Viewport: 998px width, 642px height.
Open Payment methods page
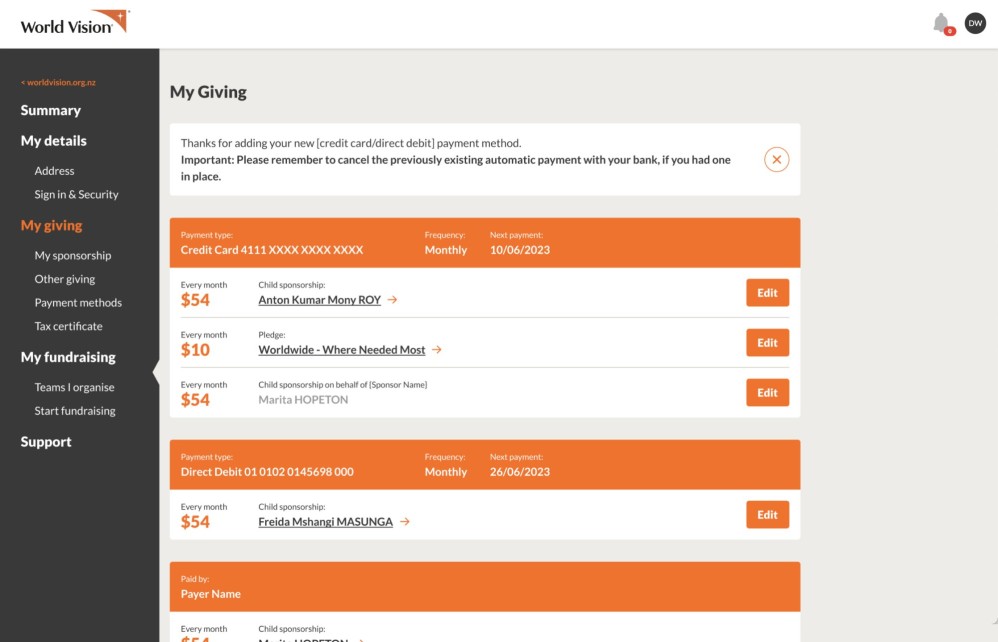pyautogui.click(x=78, y=303)
